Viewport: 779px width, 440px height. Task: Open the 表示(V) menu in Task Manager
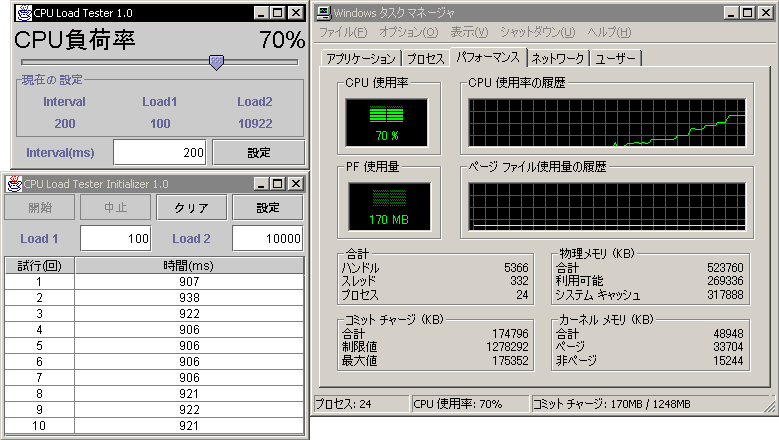(x=469, y=32)
